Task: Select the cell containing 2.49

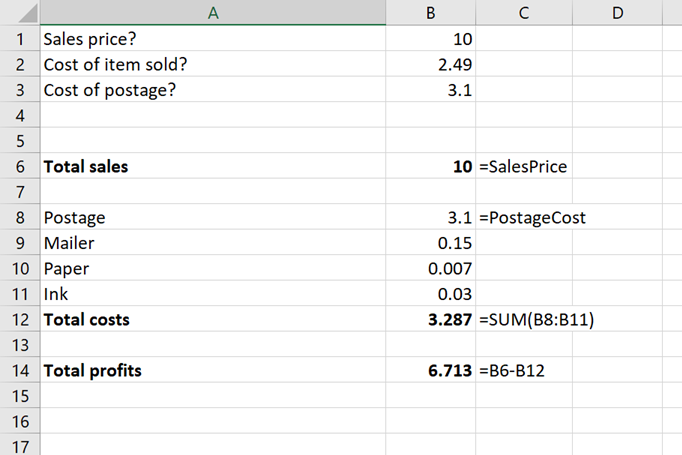Action: [431, 64]
